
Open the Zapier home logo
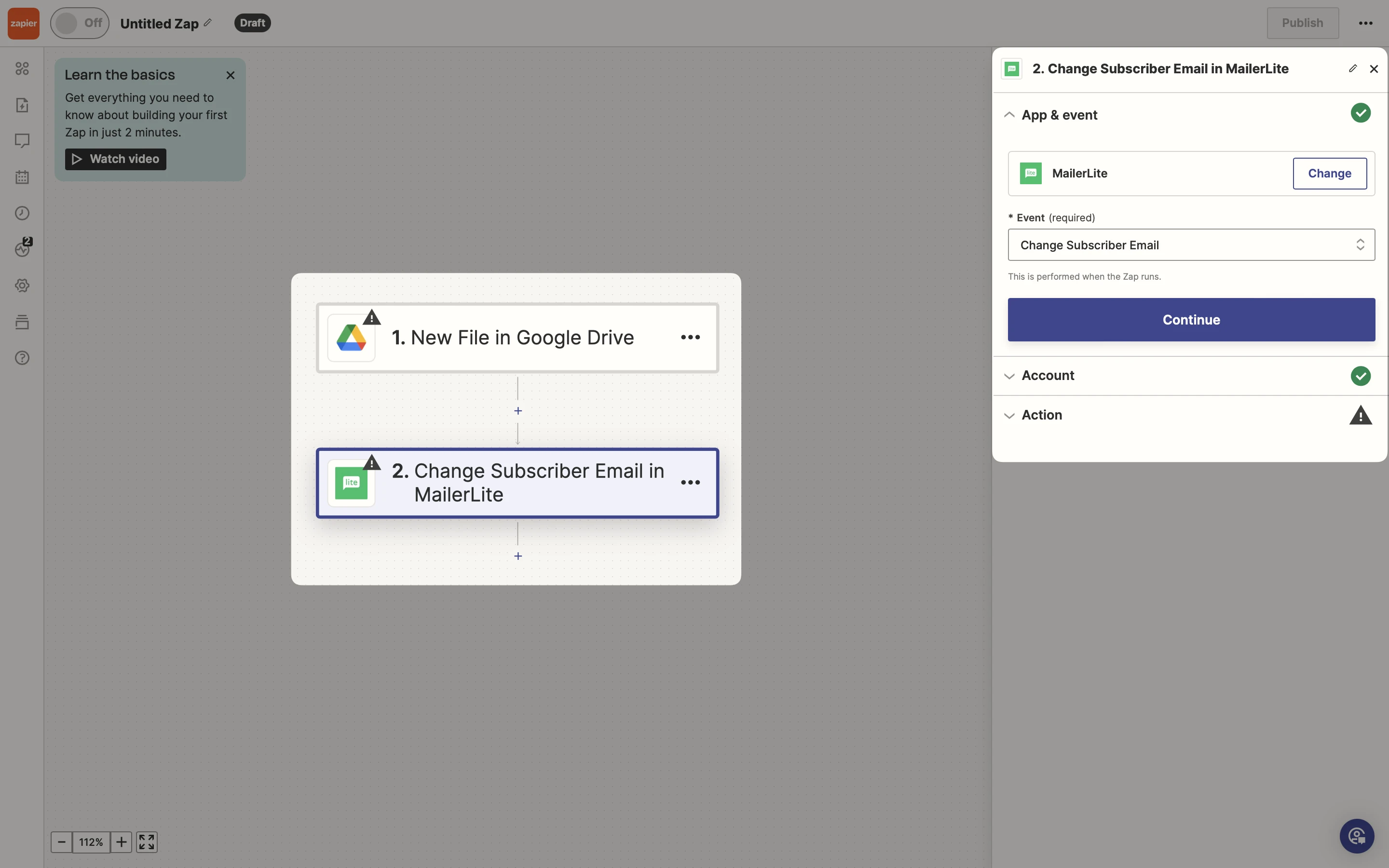(x=24, y=23)
